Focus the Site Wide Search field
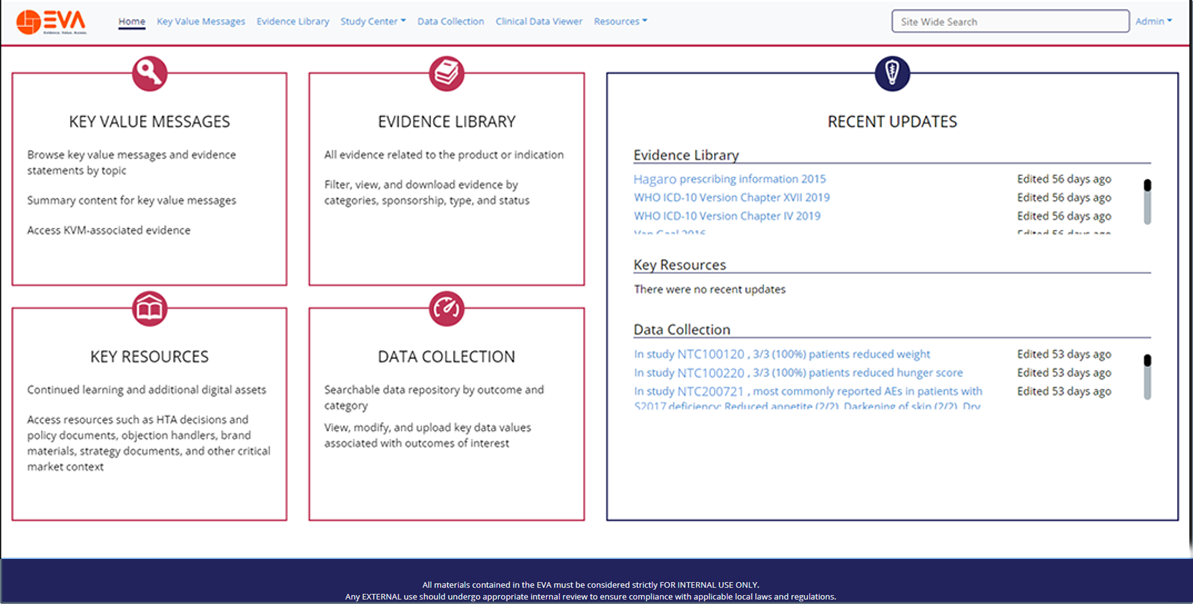This screenshot has height=604, width=1193. click(x=1010, y=21)
